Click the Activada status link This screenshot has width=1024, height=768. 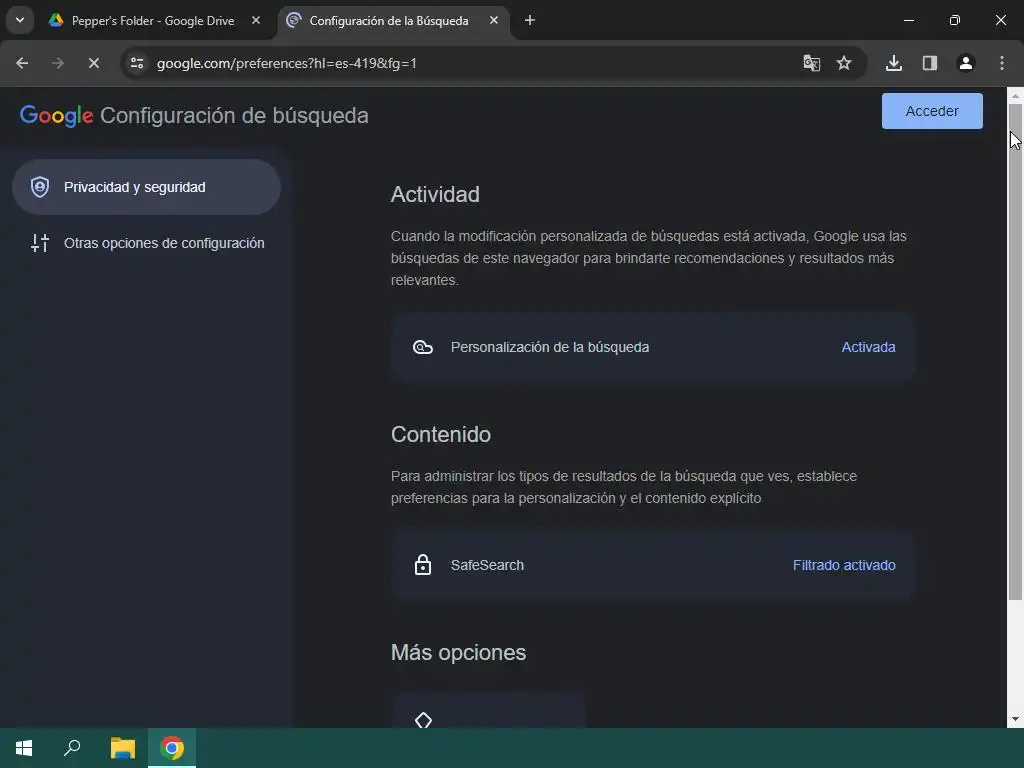tap(868, 347)
